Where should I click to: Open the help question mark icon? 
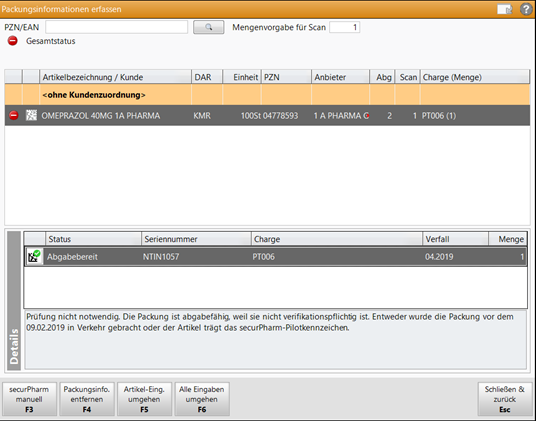pyautogui.click(x=526, y=9)
